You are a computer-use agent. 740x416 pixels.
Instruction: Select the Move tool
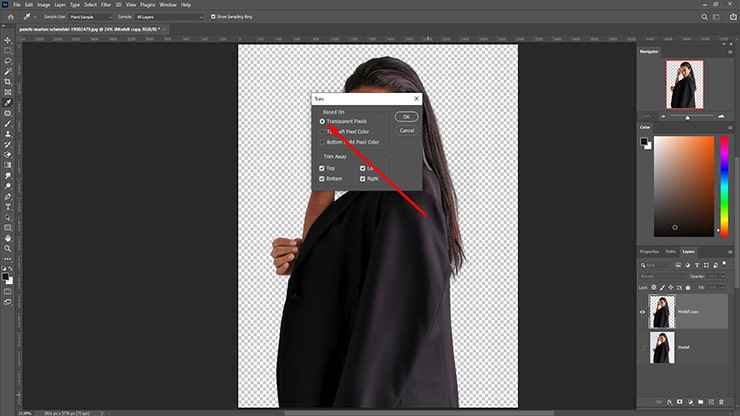click(8, 40)
